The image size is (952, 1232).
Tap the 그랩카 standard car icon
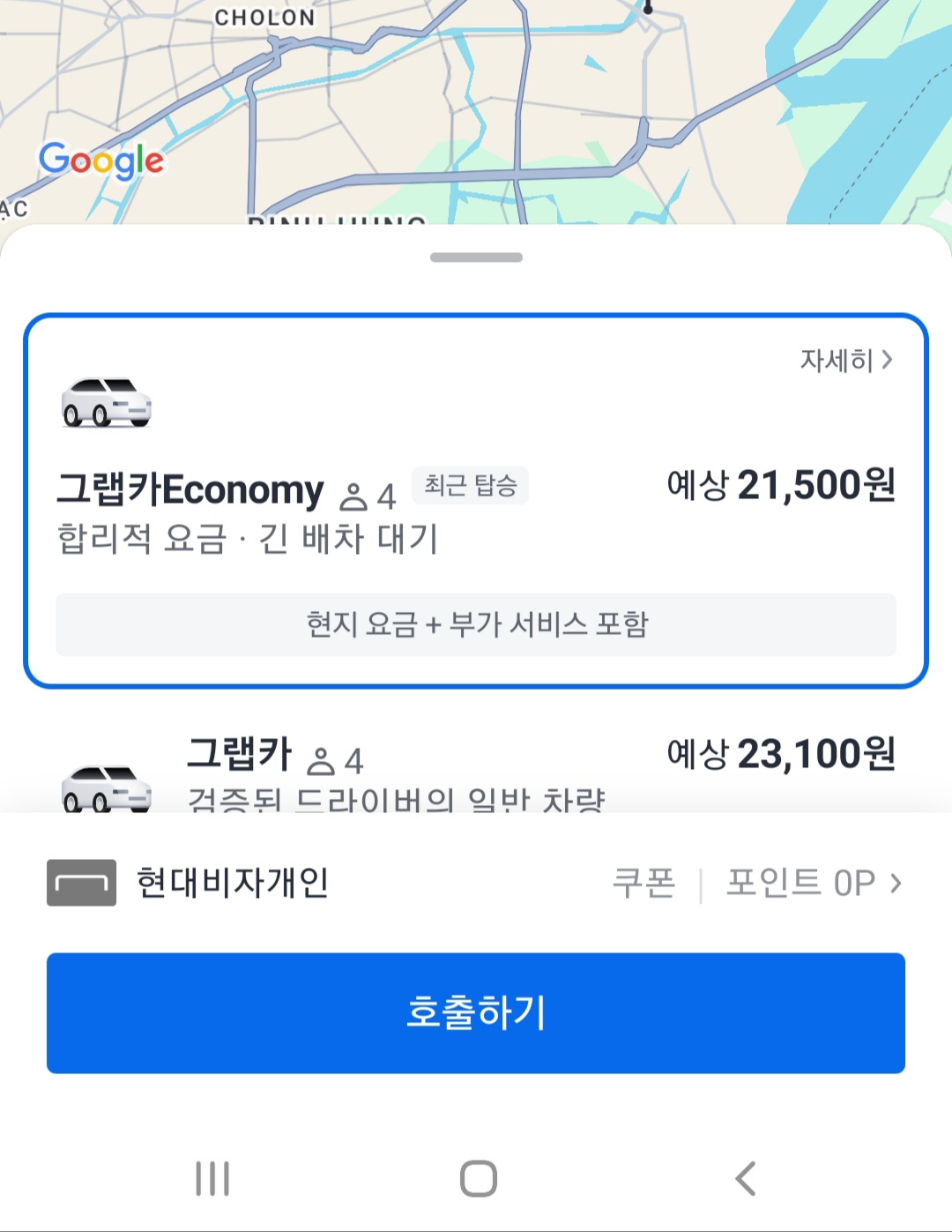[107, 788]
